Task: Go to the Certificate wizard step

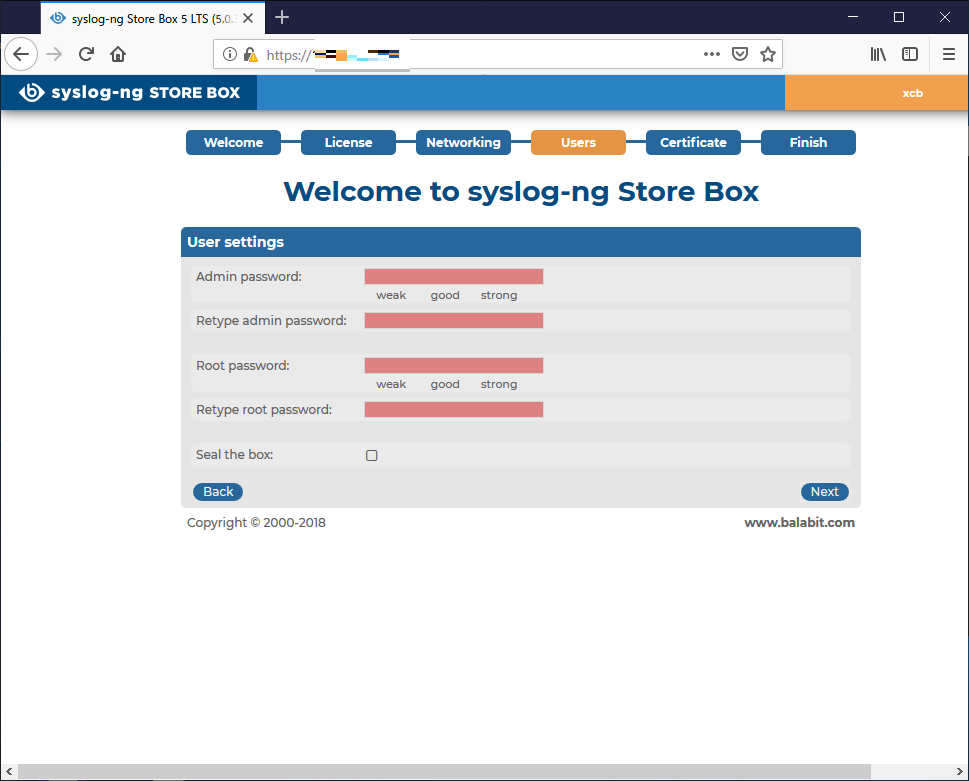Action: click(693, 143)
